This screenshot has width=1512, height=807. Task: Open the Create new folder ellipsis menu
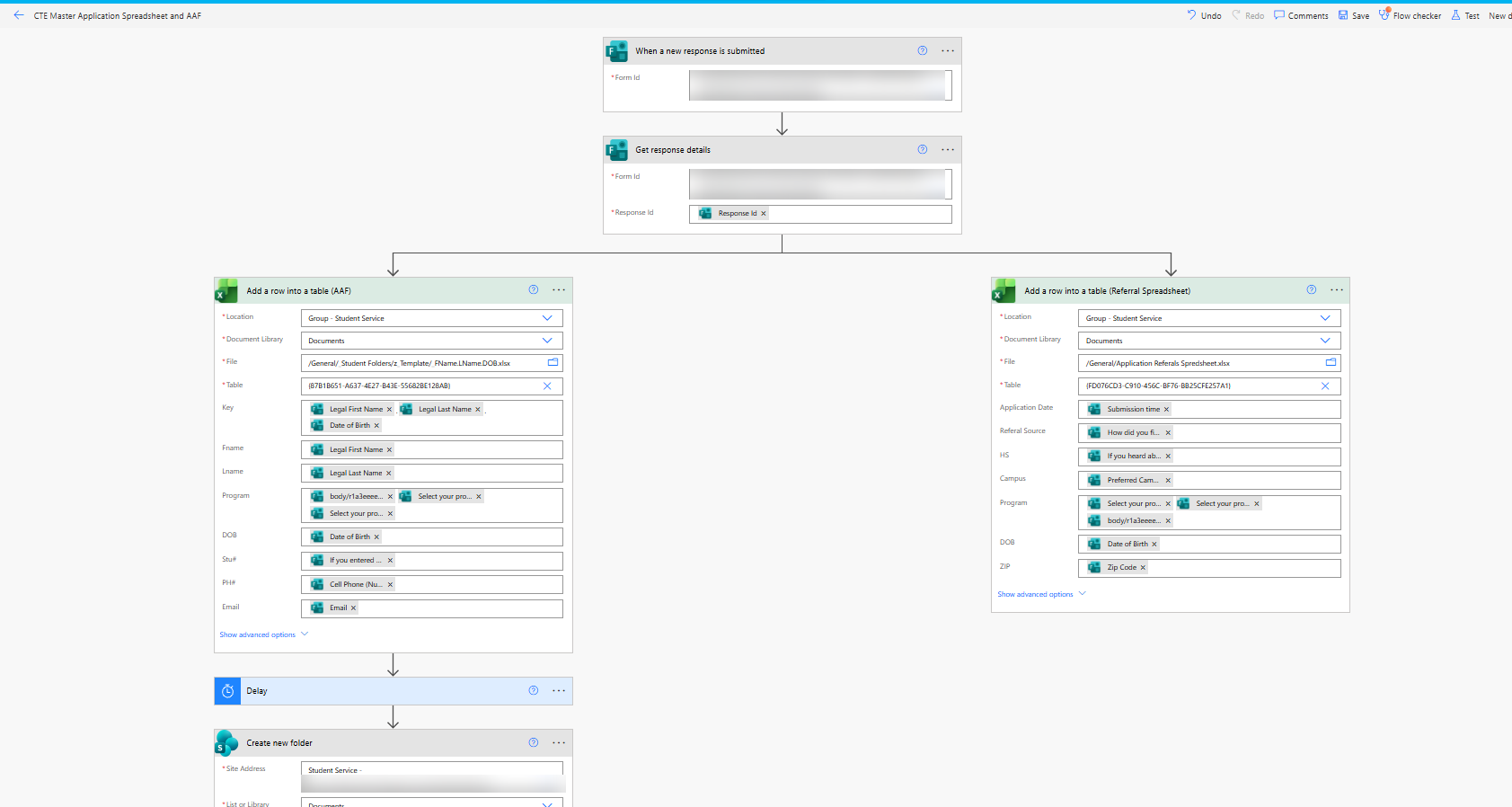click(559, 742)
